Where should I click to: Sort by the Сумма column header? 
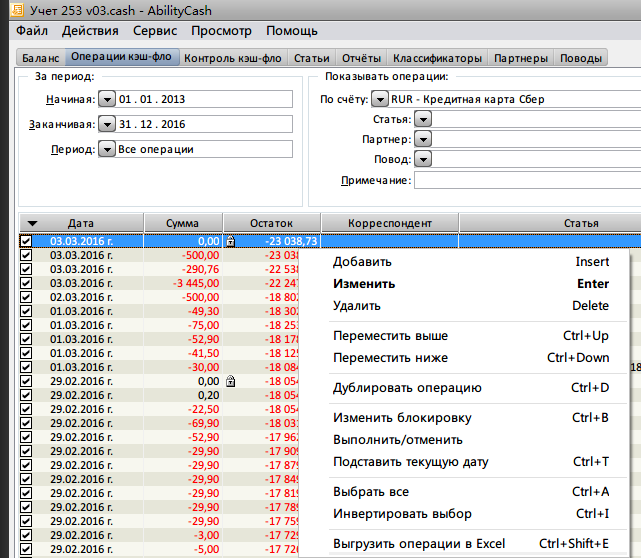coord(182,223)
